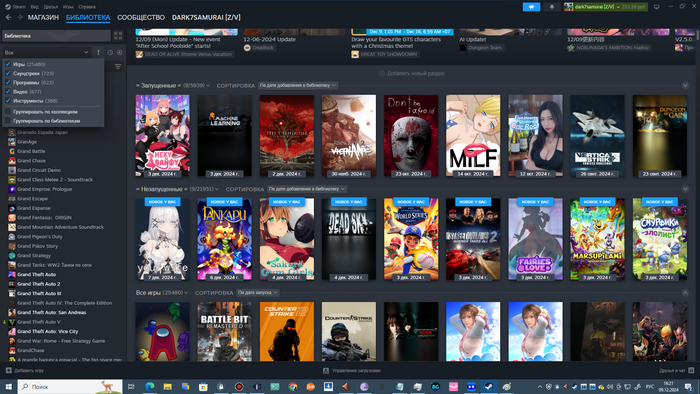Enable Группировать по коллекциям checkbox
Image resolution: width=700 pixels, height=394 pixels.
(x=8, y=112)
